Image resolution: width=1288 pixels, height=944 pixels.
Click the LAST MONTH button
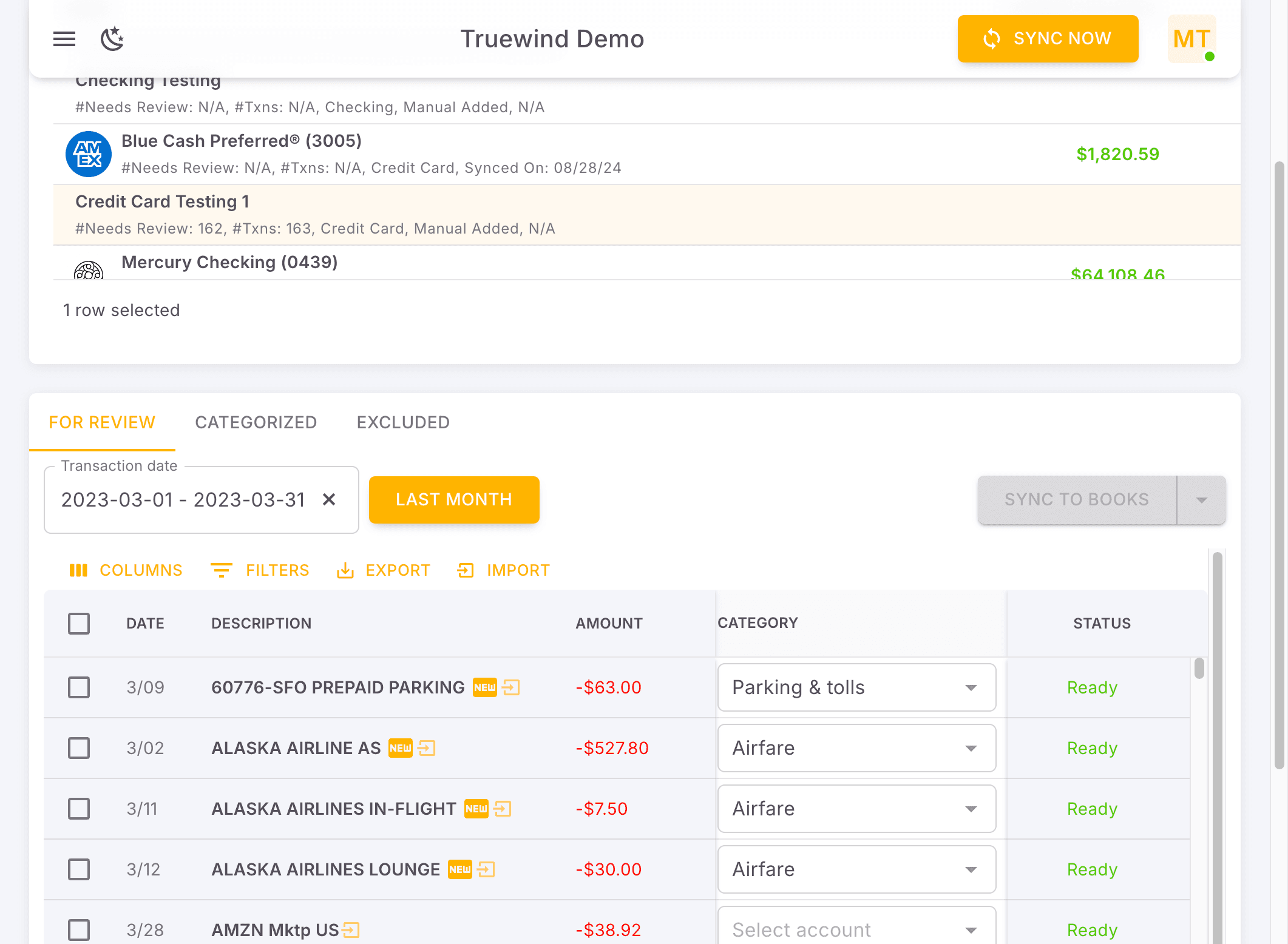[454, 499]
